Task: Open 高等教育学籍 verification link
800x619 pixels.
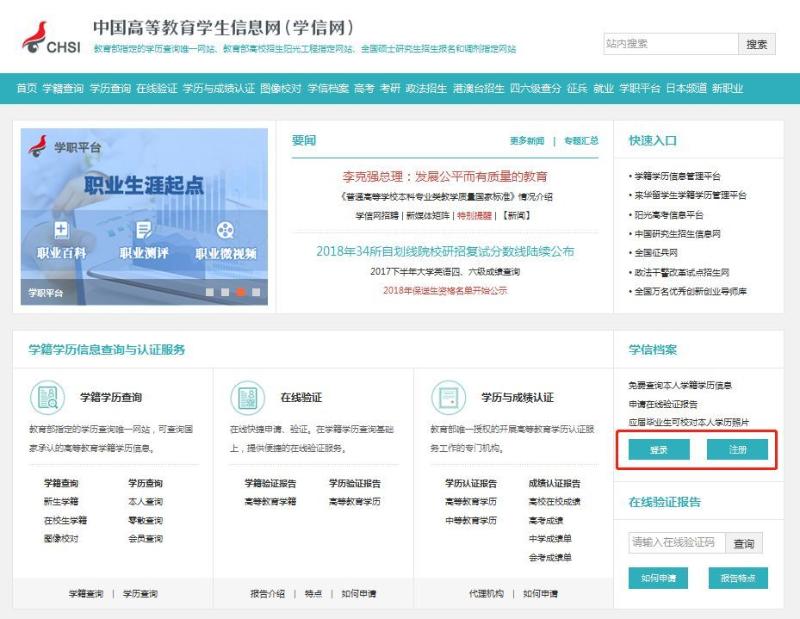Action: (270, 502)
